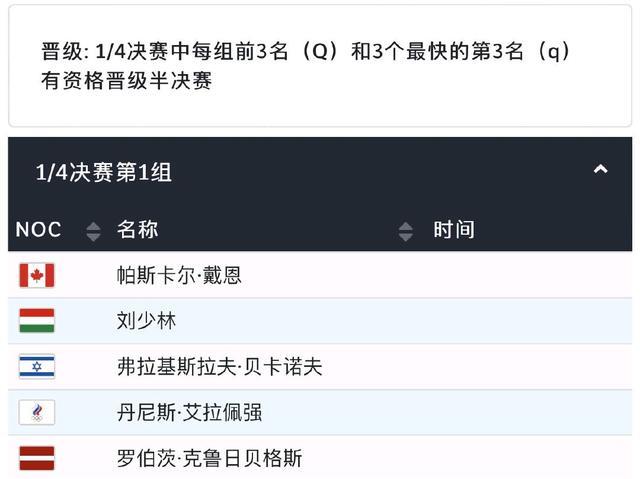The image size is (640, 479).
Task: Sort using arrows beside 名称 column
Action: click(405, 231)
